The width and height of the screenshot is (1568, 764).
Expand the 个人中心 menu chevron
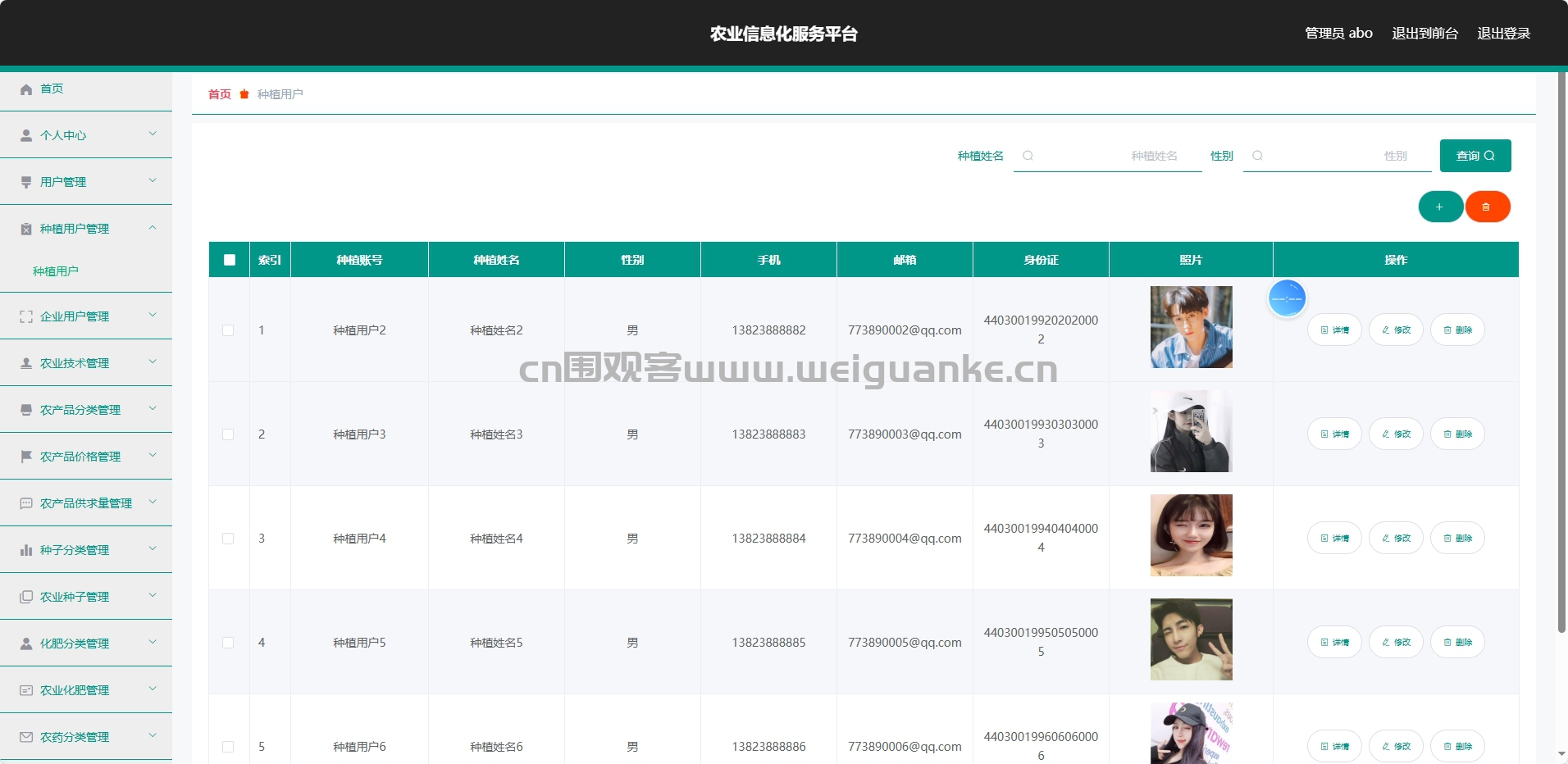[x=153, y=134]
